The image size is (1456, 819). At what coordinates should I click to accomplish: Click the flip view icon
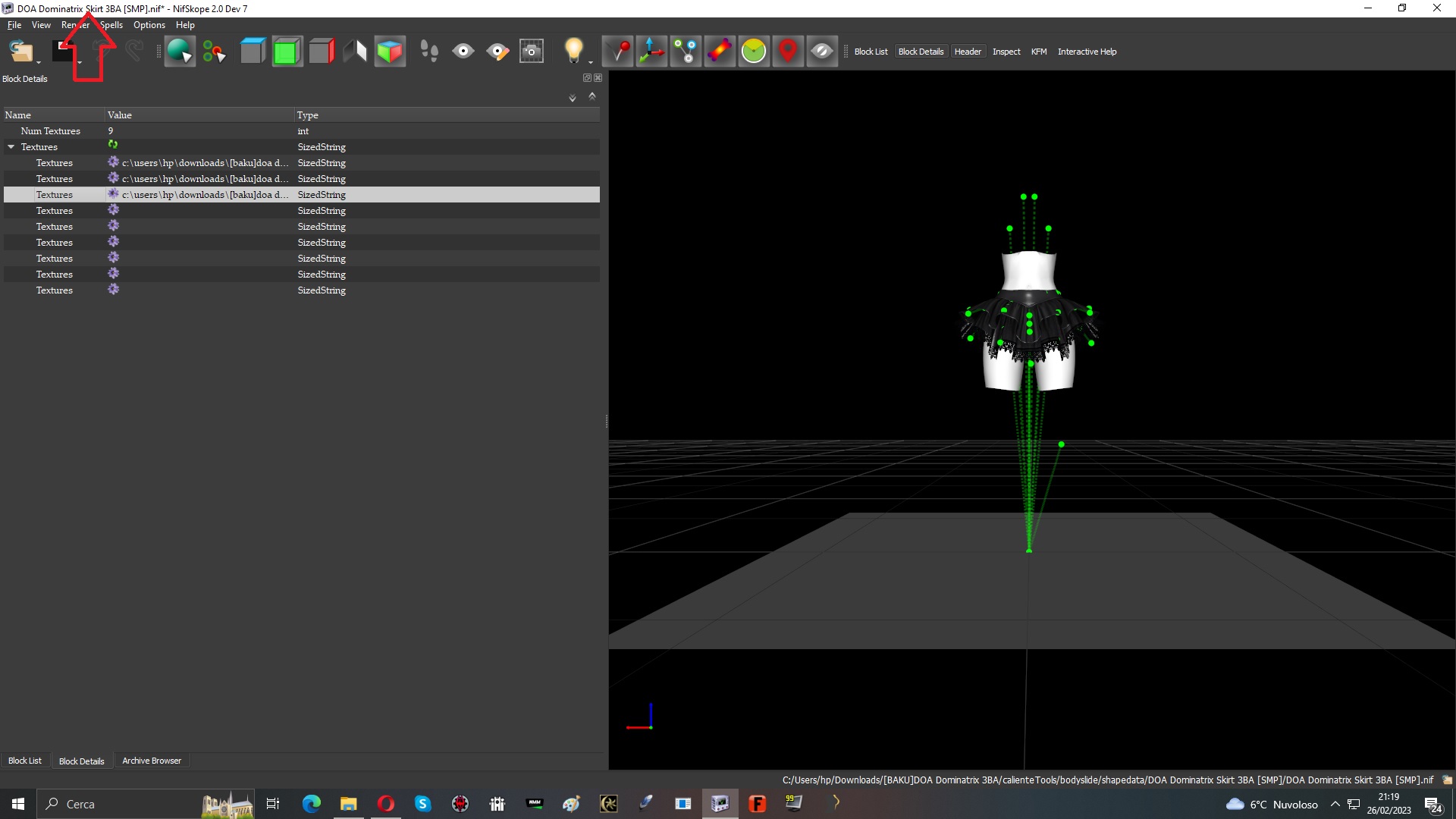tap(355, 52)
